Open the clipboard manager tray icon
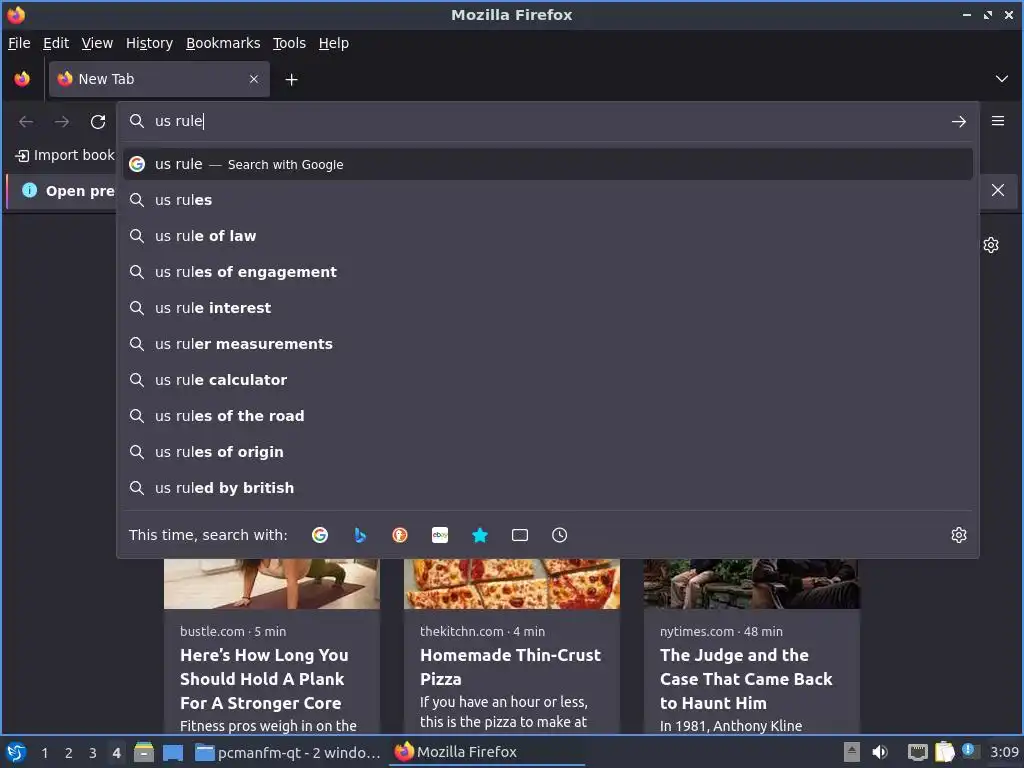 click(944, 752)
